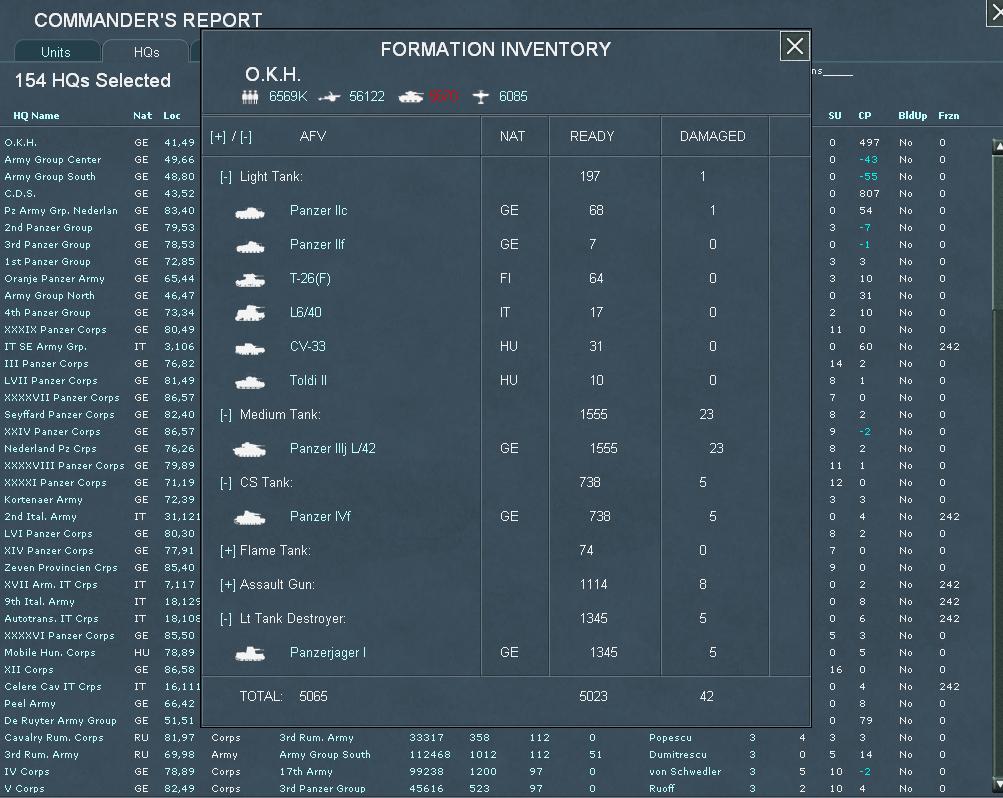Screen dimensions: 1003x798
Task: Click the red AFV count 5570
Action: coord(444,97)
